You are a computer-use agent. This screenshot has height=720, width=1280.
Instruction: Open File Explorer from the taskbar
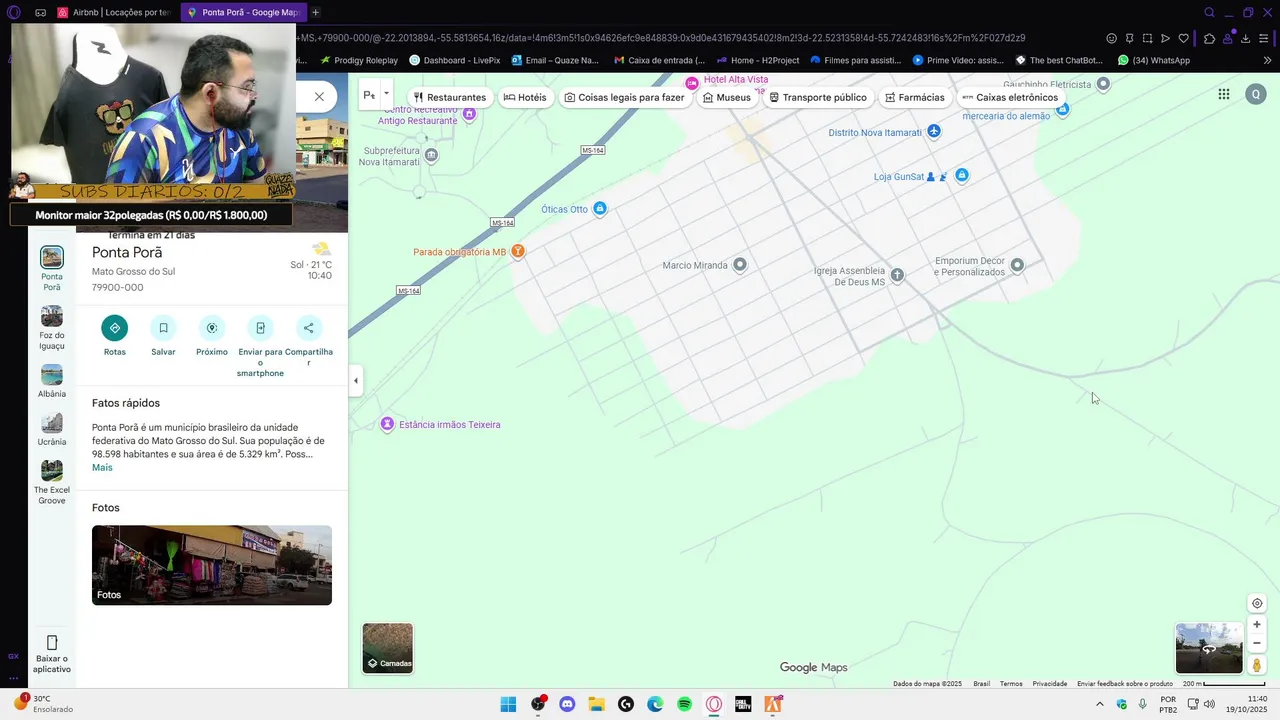tap(596, 704)
